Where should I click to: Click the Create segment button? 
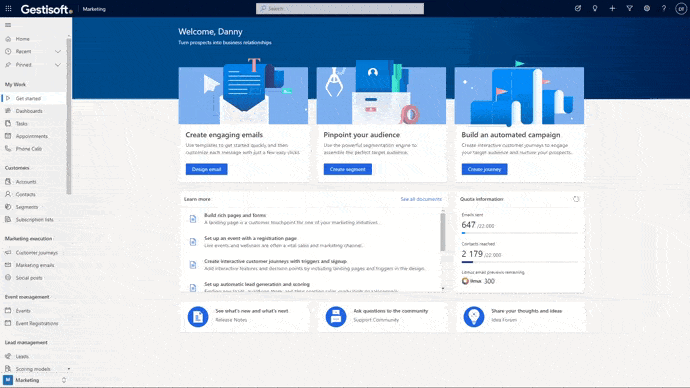pyautogui.click(x=348, y=169)
